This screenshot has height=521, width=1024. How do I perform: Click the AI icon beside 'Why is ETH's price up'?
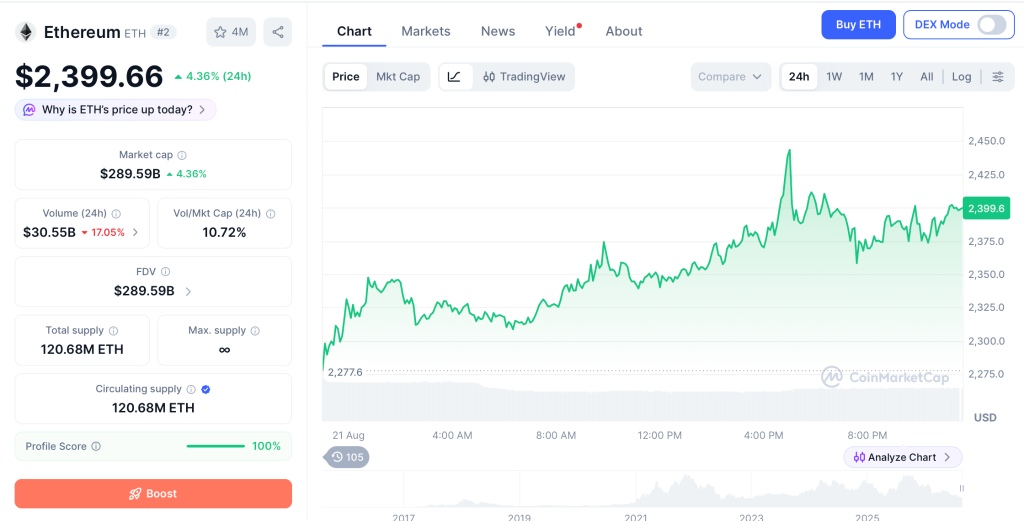(29, 110)
